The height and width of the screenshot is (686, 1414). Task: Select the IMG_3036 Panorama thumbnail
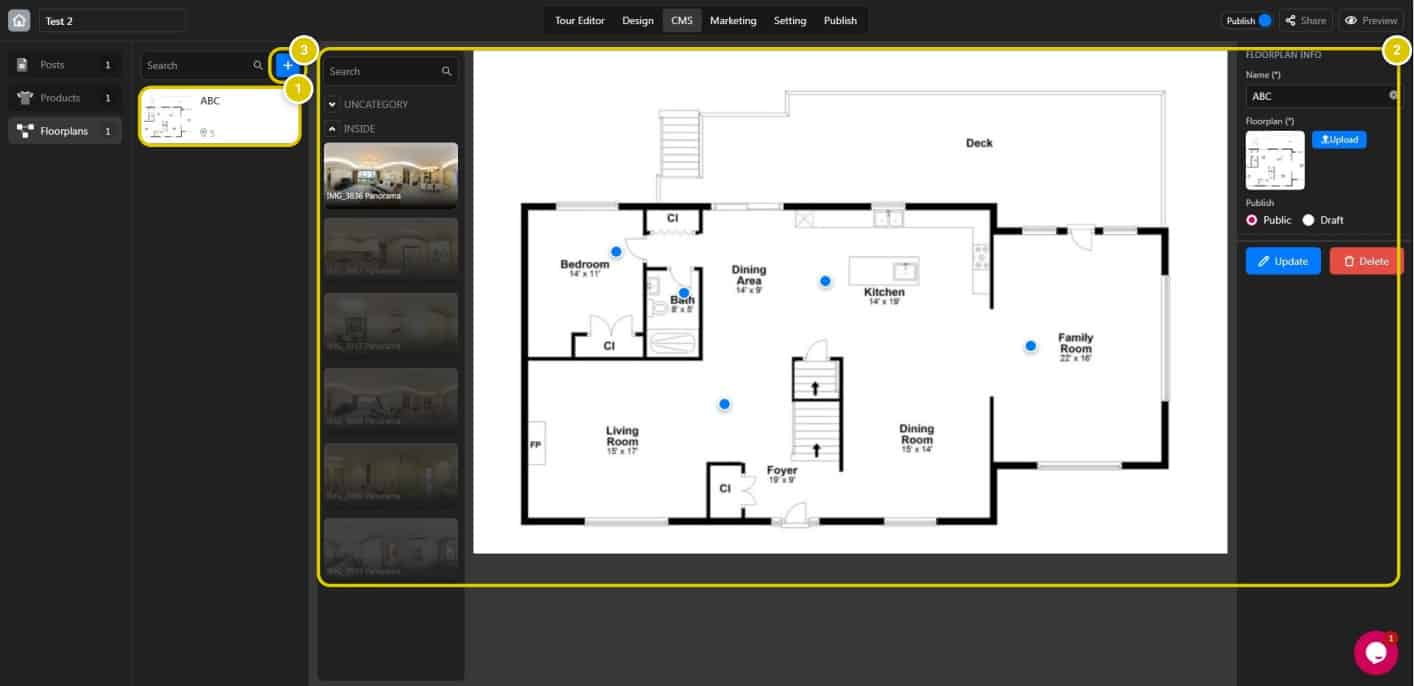point(391,173)
